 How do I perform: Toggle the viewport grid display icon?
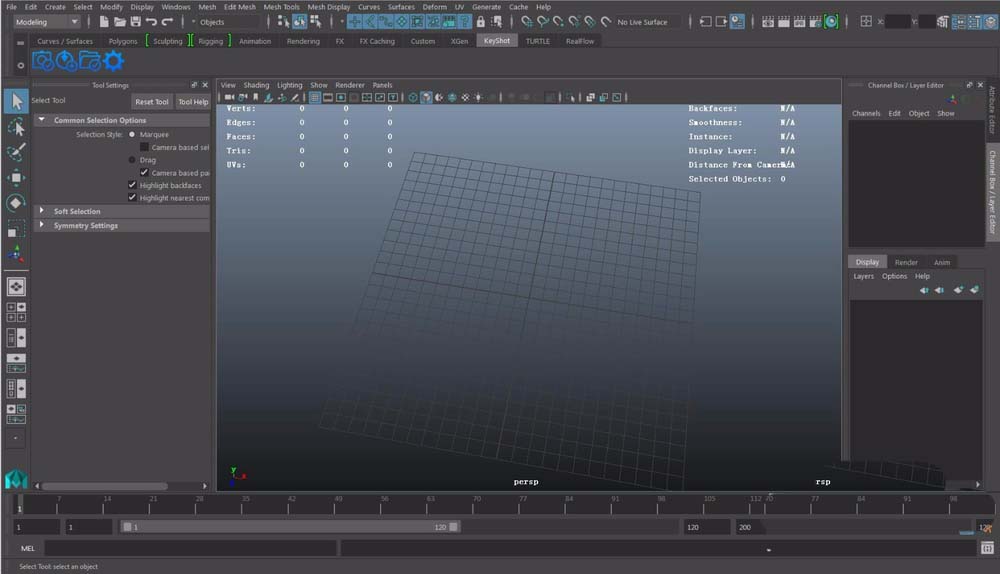[x=315, y=97]
